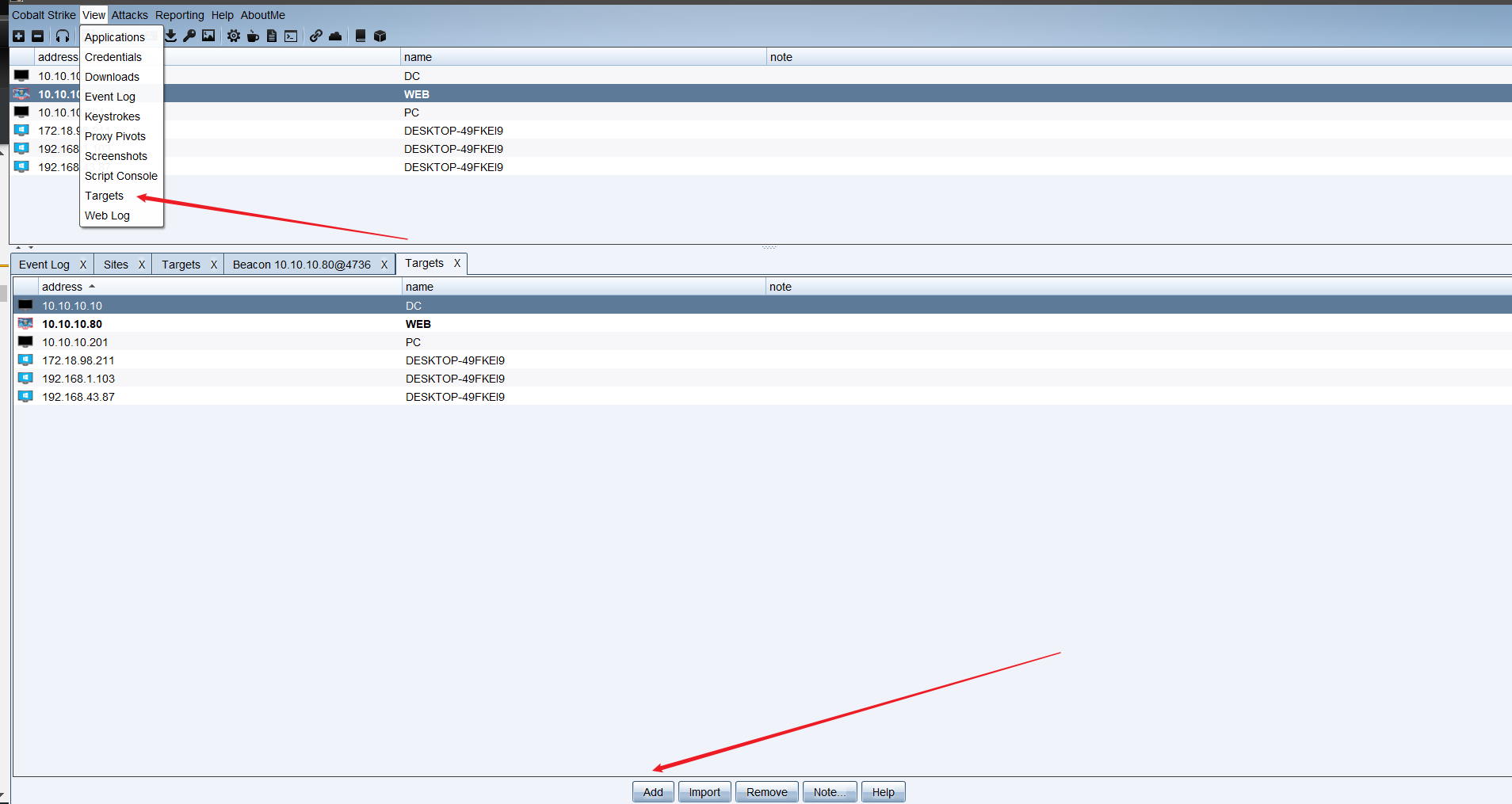Click the terminal scripted web delivery icon
1512x804 pixels.
click(x=291, y=36)
